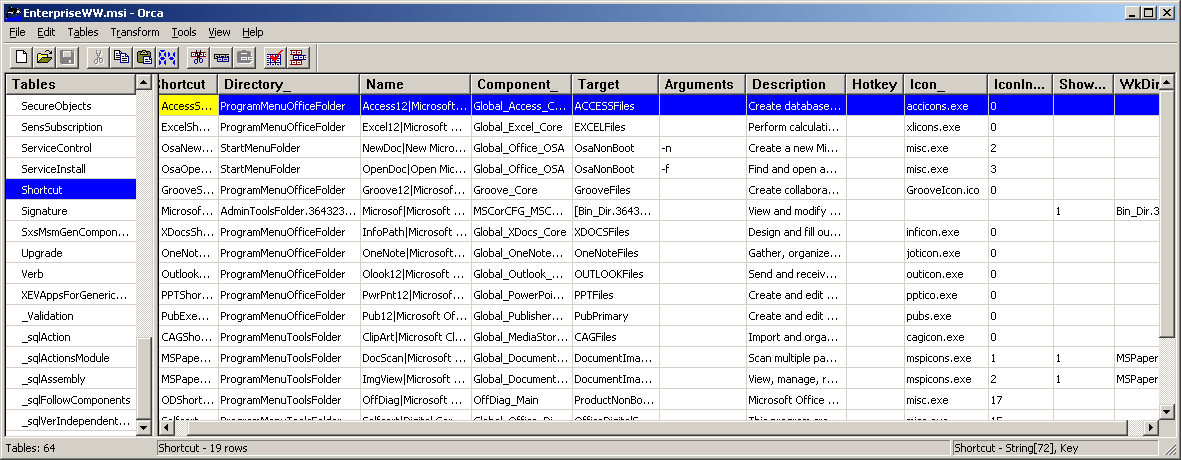Click the Hotkey column header
This screenshot has height=460, width=1181.
point(875,84)
